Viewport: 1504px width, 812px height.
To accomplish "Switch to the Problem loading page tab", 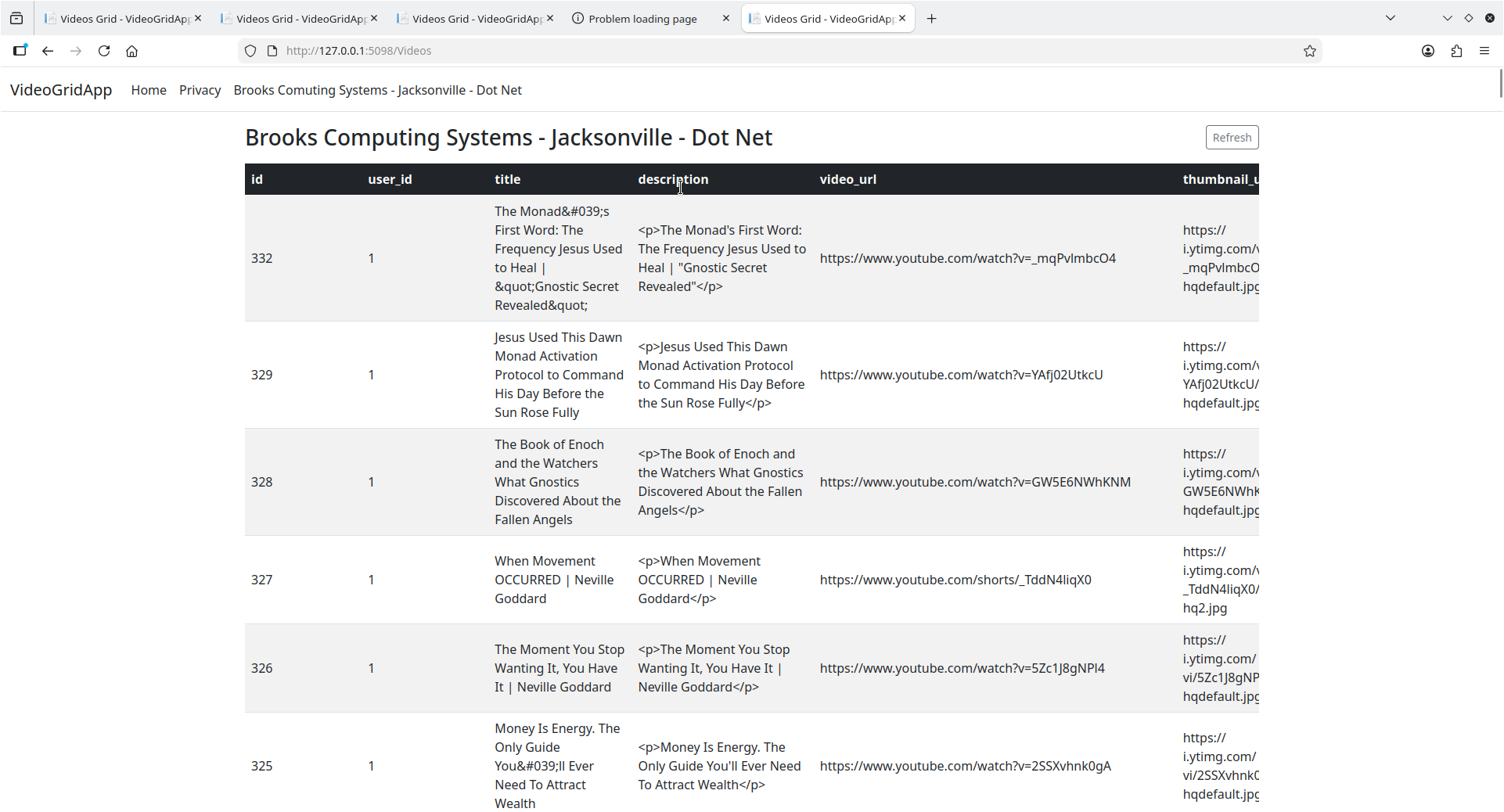I will pyautogui.click(x=642, y=19).
